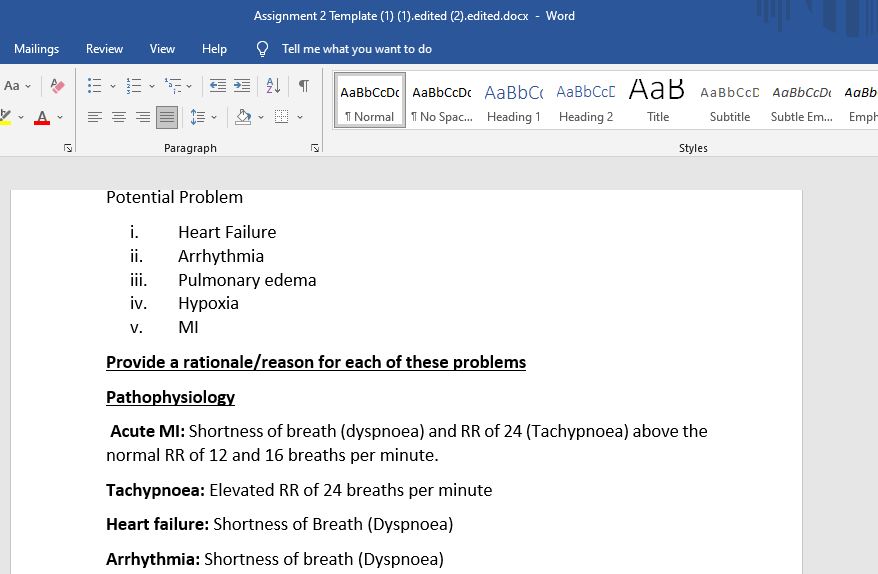878x574 pixels.
Task: Open multilevel list dropdown arrow
Action: [189, 86]
